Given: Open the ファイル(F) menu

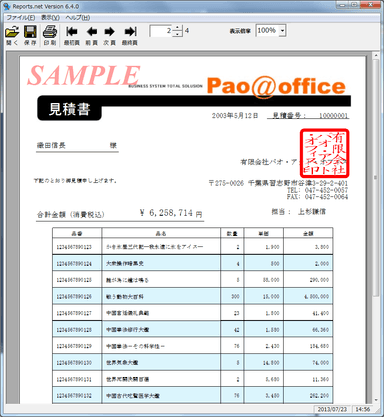Looking at the screenshot, I should pos(20,17).
